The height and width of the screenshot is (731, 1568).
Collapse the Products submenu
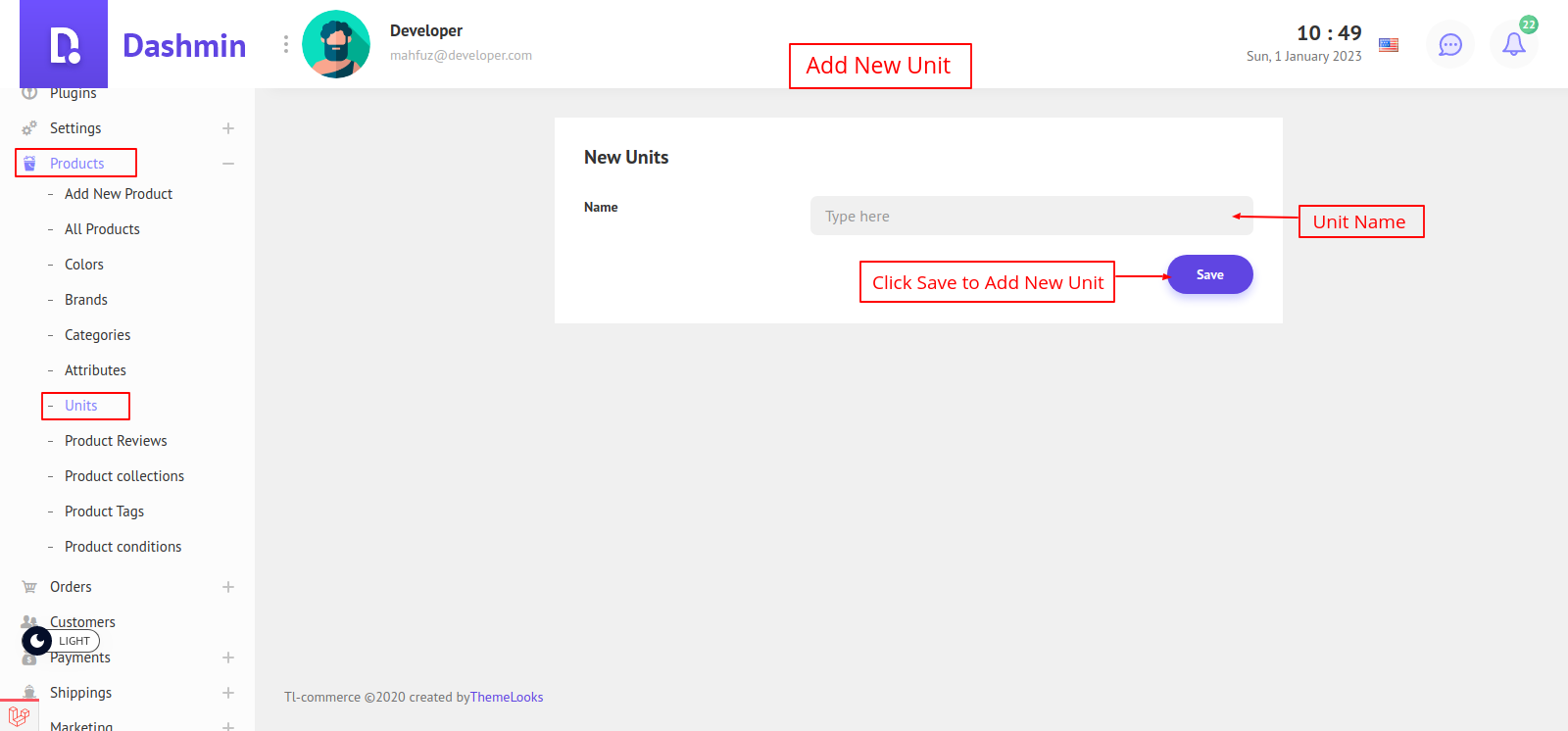coord(228,164)
